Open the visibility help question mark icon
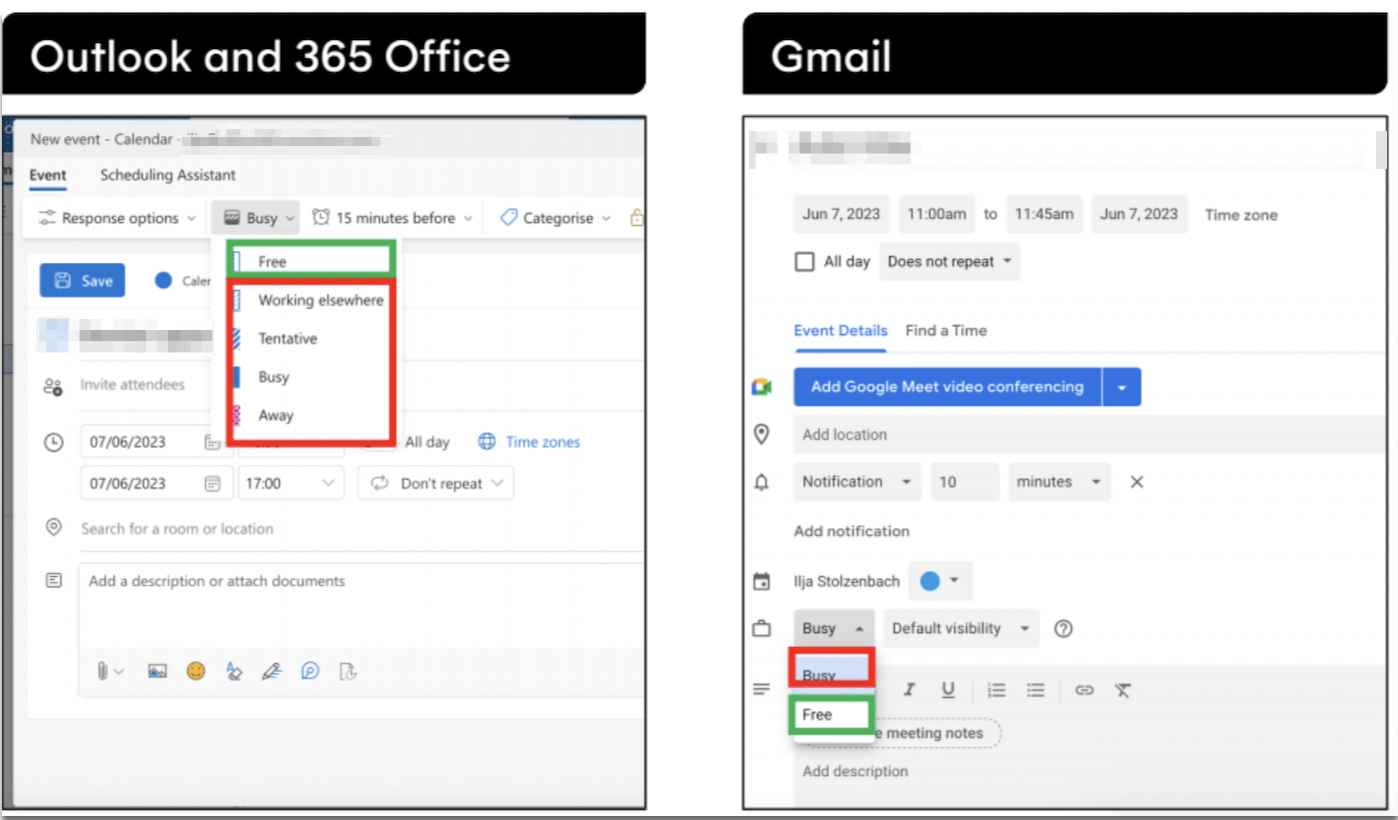 coord(1064,629)
